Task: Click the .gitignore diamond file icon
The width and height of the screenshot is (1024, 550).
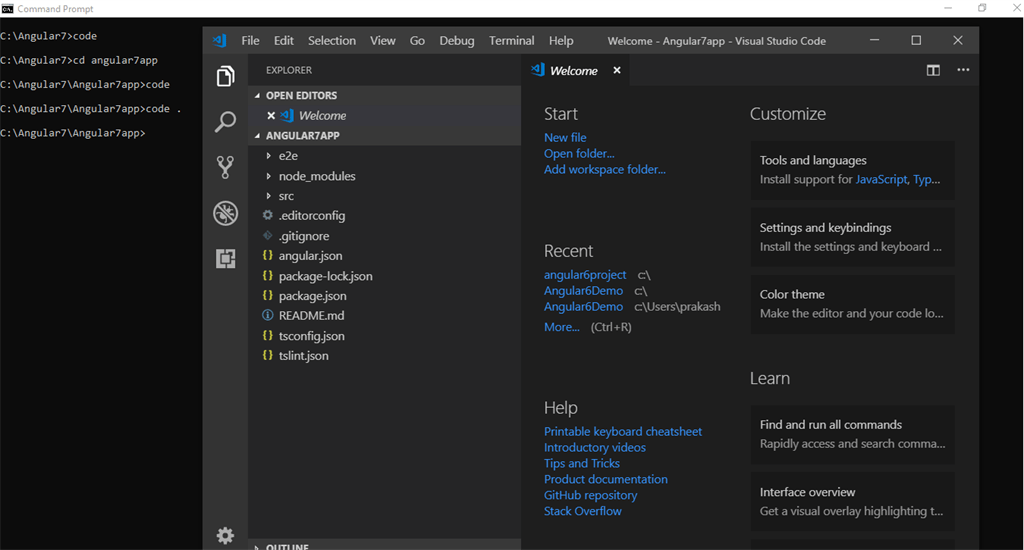Action: 268,235
